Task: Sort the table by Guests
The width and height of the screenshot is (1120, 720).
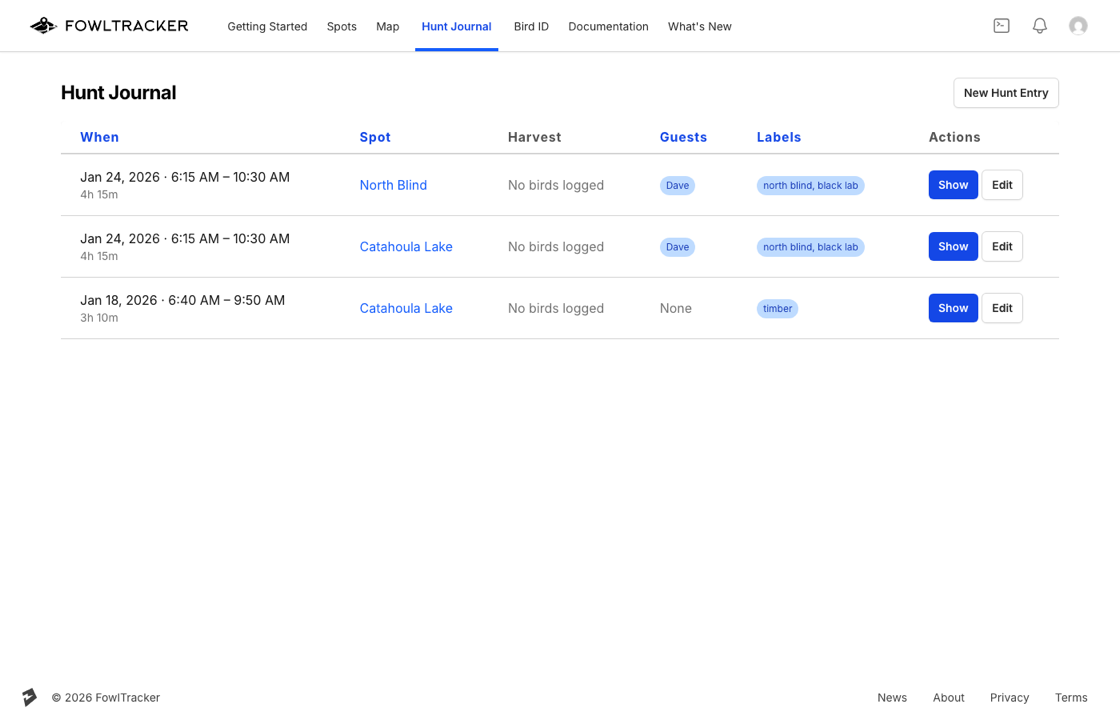Action: coord(683,137)
